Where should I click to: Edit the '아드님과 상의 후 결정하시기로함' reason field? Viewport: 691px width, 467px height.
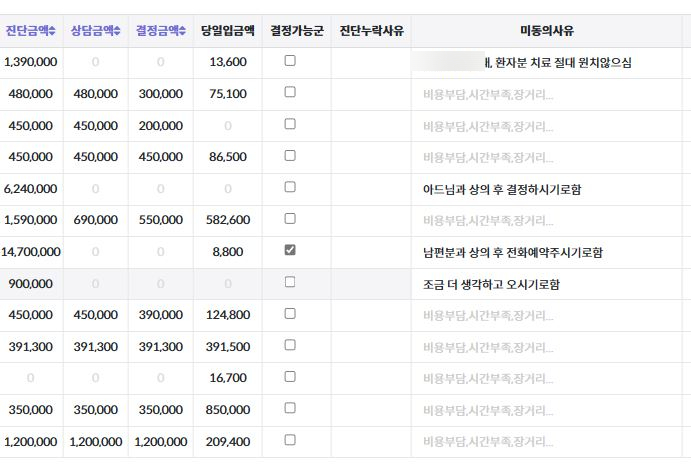547,188
